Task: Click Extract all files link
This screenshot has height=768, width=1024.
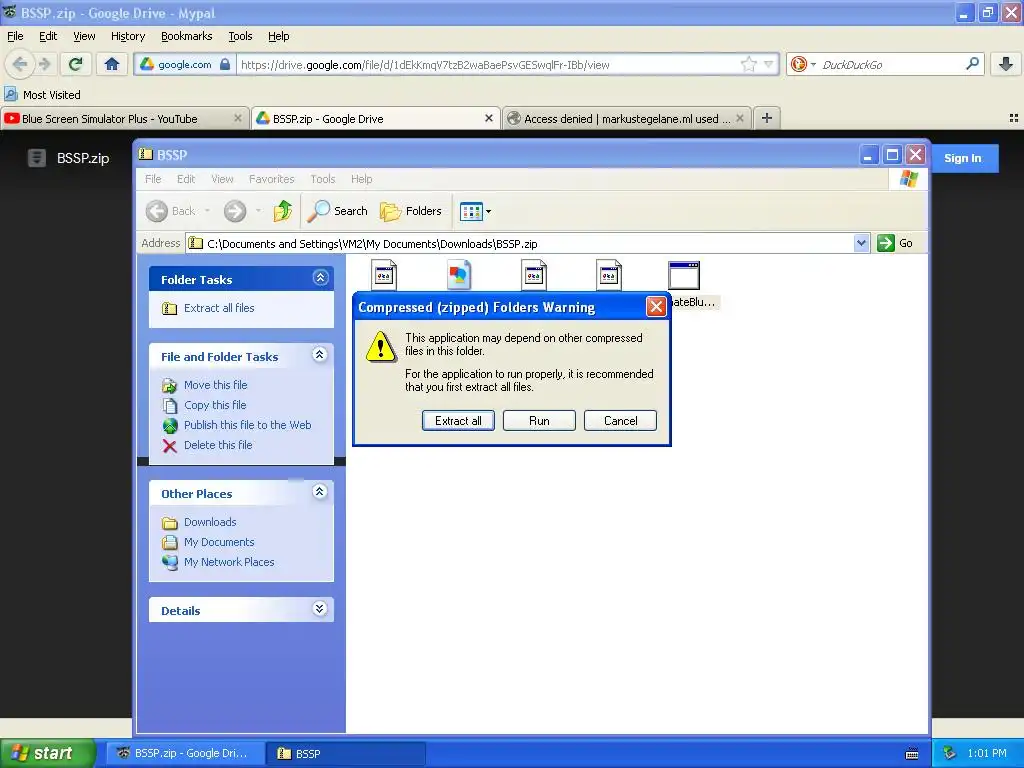Action: 219,308
